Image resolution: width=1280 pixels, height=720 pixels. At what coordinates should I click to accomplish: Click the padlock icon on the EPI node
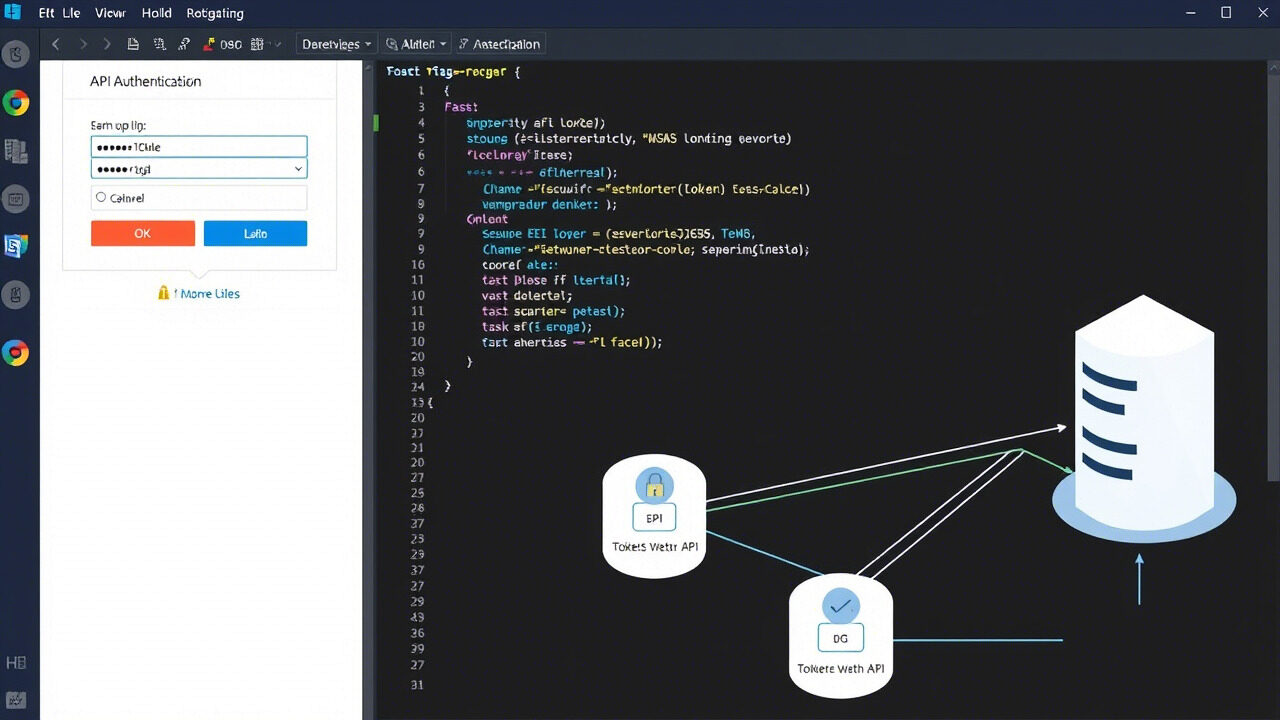(654, 486)
